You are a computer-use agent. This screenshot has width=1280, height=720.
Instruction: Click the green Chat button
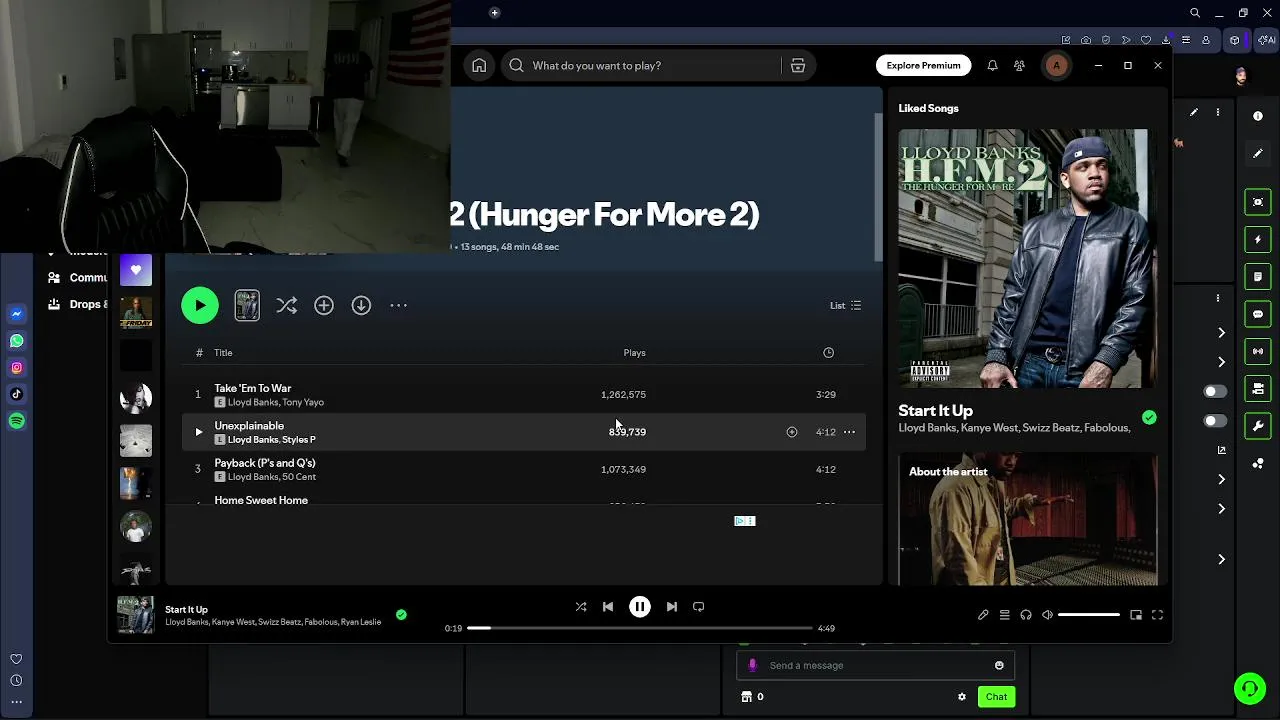click(x=996, y=697)
